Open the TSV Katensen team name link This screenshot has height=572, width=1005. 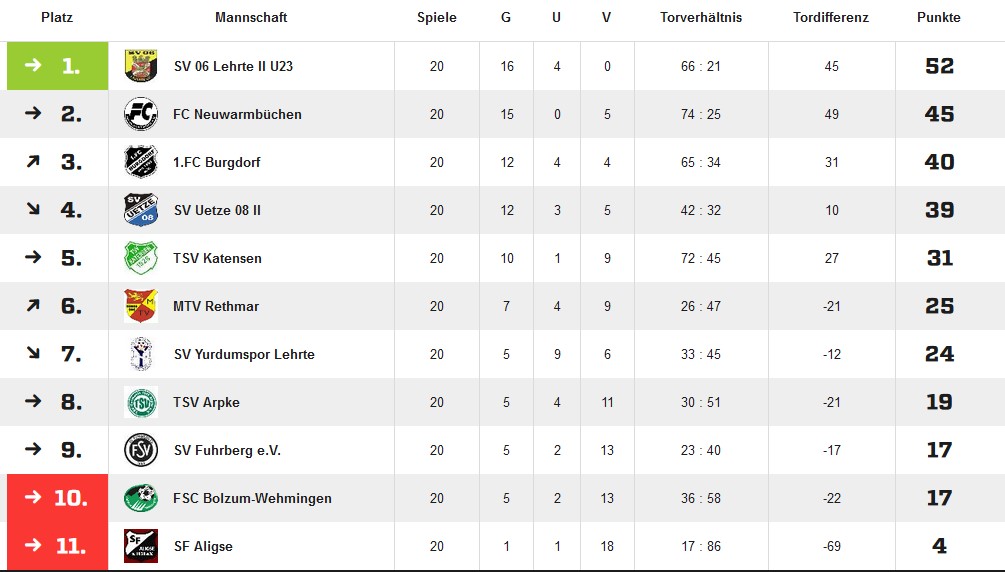[x=217, y=258]
